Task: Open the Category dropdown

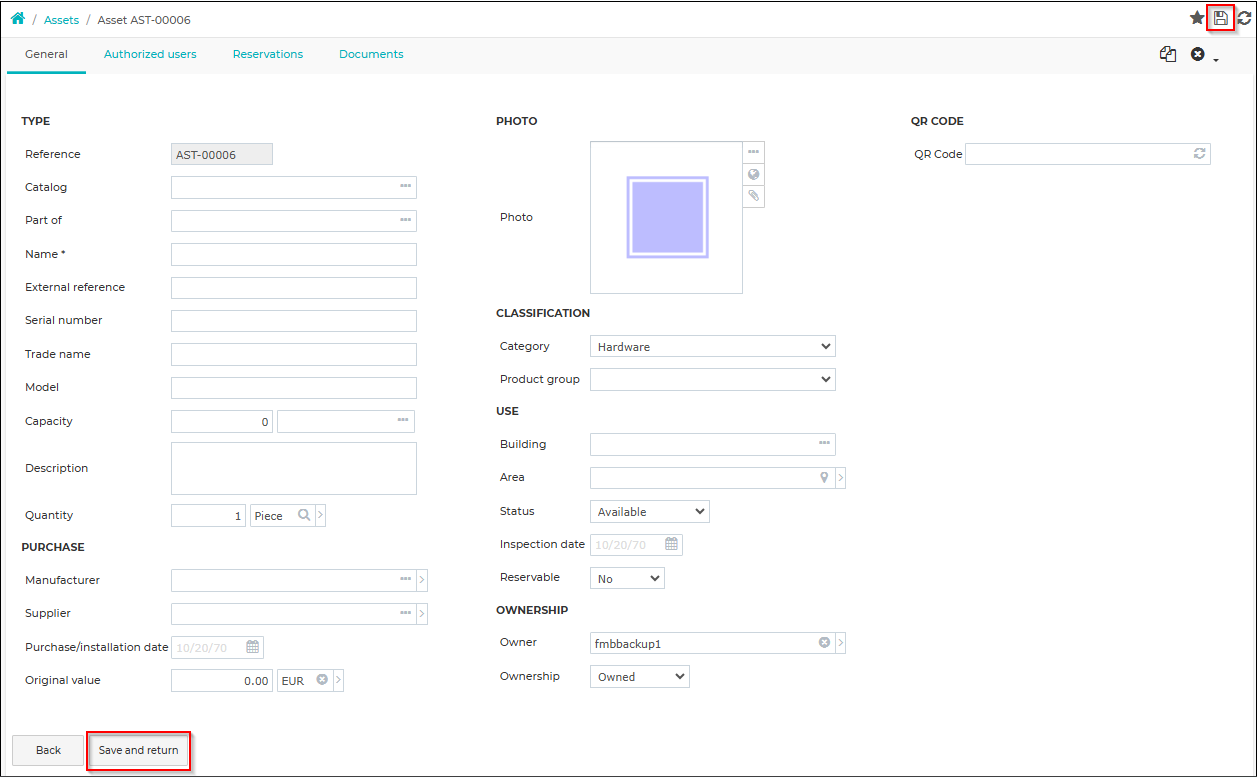Action: click(x=713, y=347)
